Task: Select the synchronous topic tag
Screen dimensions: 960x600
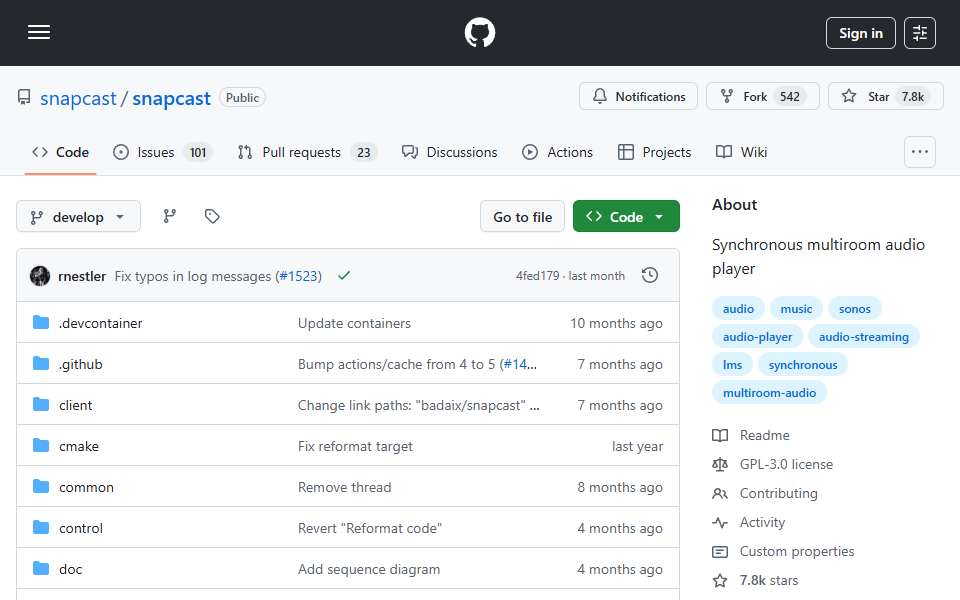Action: click(803, 365)
